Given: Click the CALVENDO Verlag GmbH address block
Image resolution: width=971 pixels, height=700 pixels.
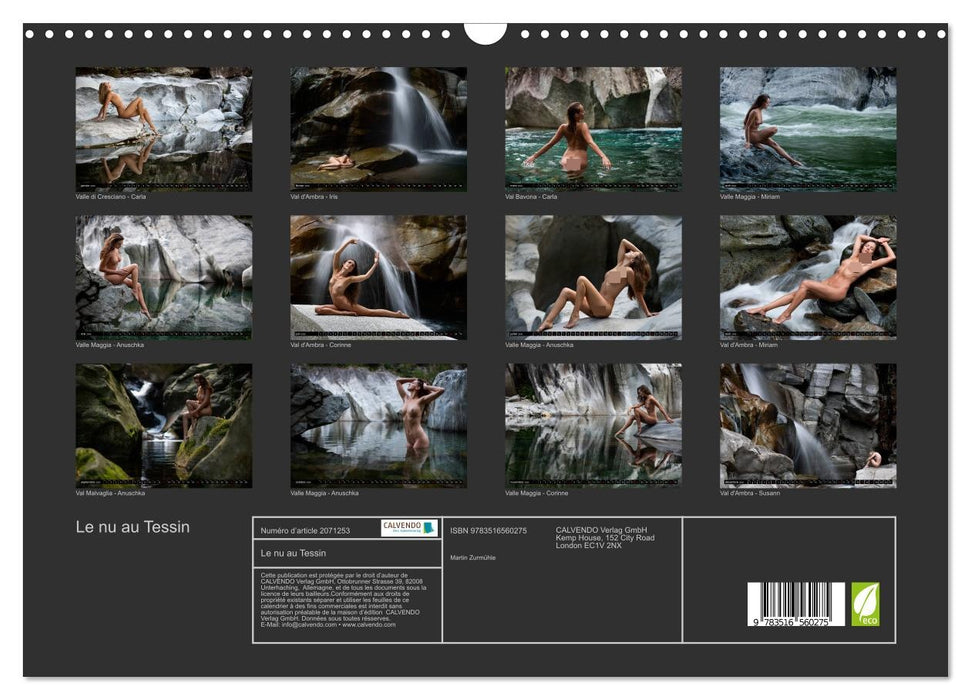Looking at the screenshot, I should (604, 537).
